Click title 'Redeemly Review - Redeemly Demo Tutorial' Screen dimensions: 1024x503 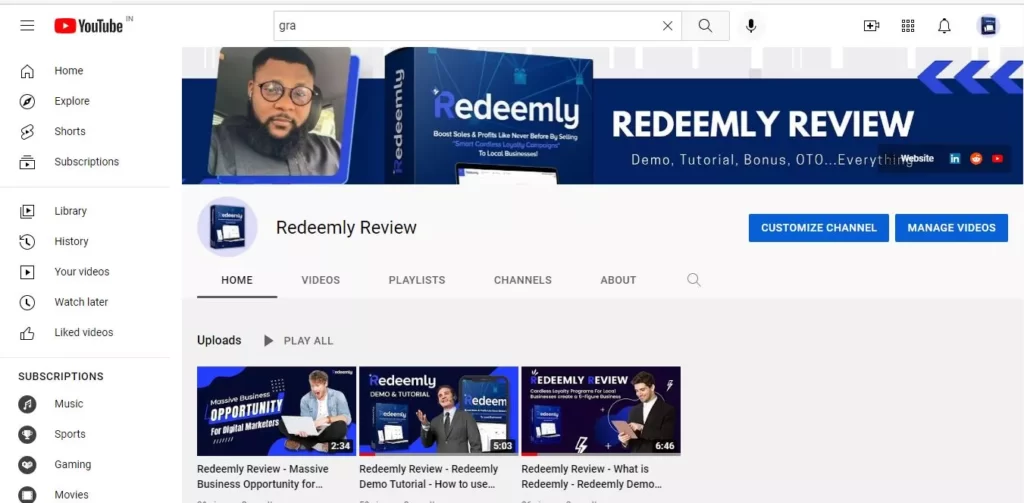click(428, 477)
